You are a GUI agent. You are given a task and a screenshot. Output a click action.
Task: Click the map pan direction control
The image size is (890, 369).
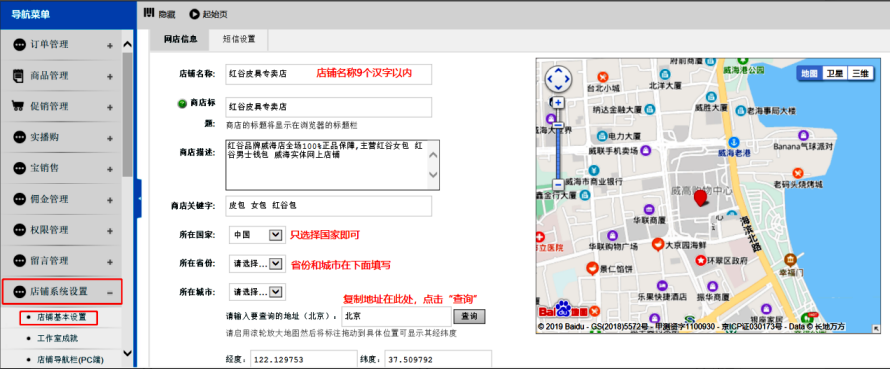(x=559, y=79)
